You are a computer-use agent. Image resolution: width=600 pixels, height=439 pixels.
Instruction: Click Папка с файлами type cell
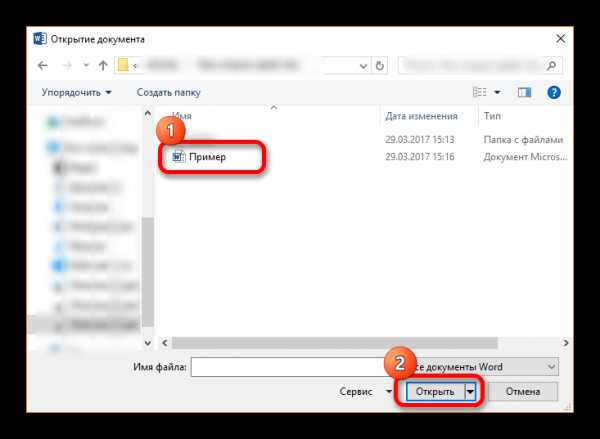[x=523, y=139]
